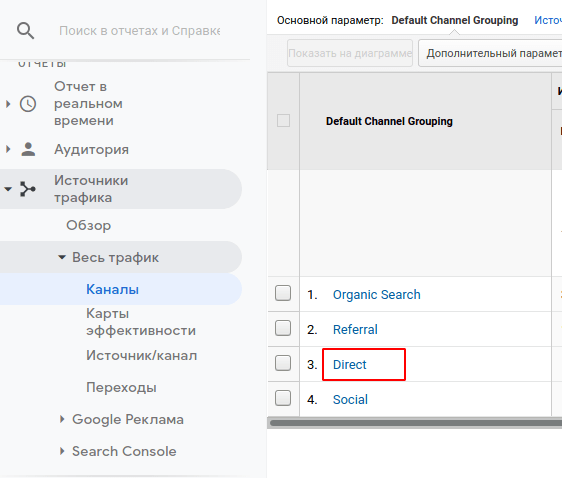Click the Аудитория person icon
This screenshot has height=478, width=562.
(28, 149)
